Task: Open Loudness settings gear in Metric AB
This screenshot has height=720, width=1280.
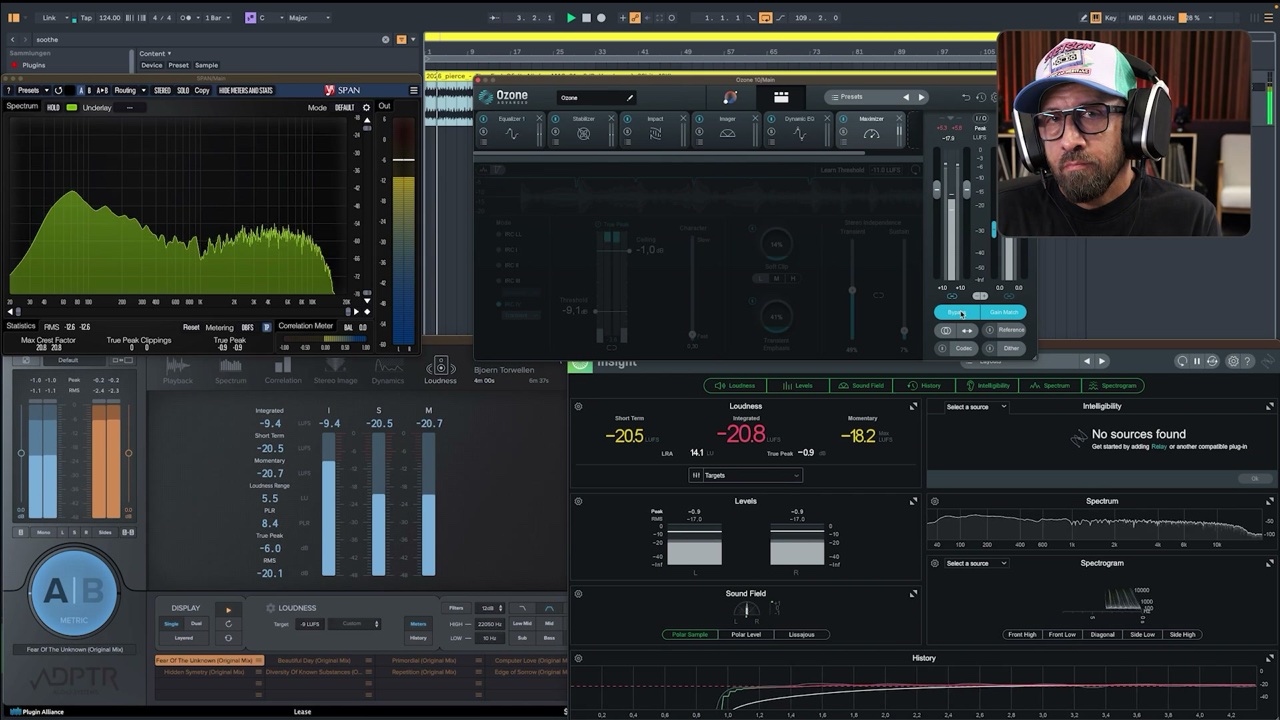Action: [270, 608]
